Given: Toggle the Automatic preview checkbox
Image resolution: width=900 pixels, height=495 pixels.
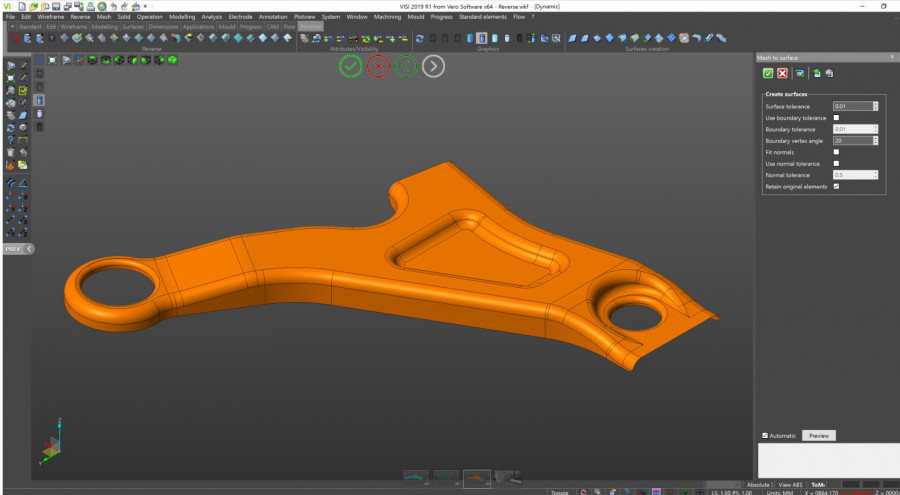Looking at the screenshot, I should tap(765, 436).
